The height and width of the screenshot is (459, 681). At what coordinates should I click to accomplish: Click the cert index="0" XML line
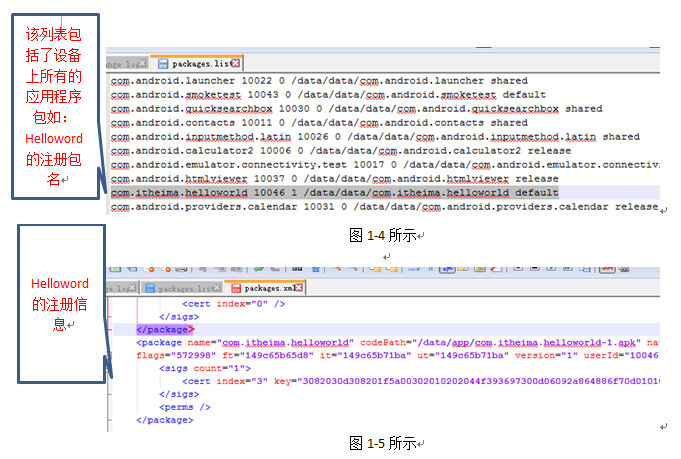coord(233,304)
